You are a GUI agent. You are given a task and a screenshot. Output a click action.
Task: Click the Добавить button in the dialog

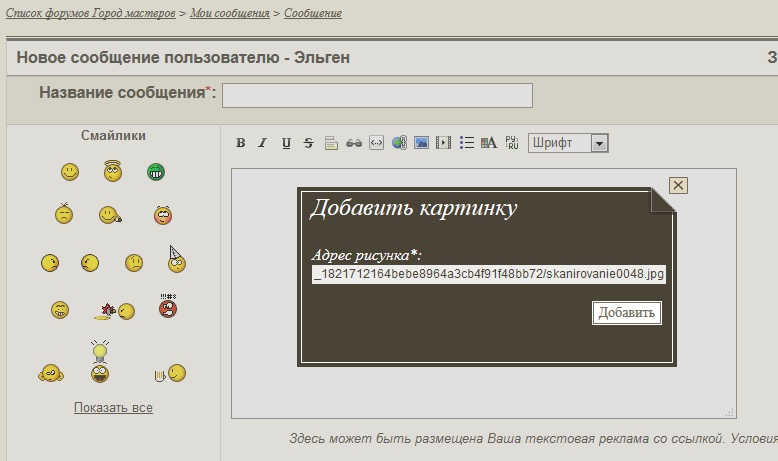[627, 313]
